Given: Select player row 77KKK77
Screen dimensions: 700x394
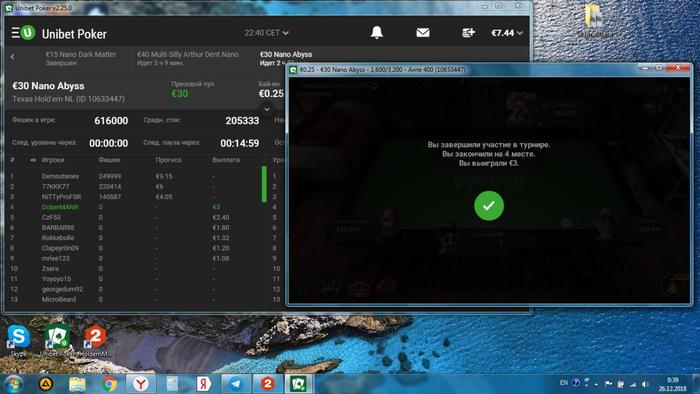Looking at the screenshot, I should point(134,187).
